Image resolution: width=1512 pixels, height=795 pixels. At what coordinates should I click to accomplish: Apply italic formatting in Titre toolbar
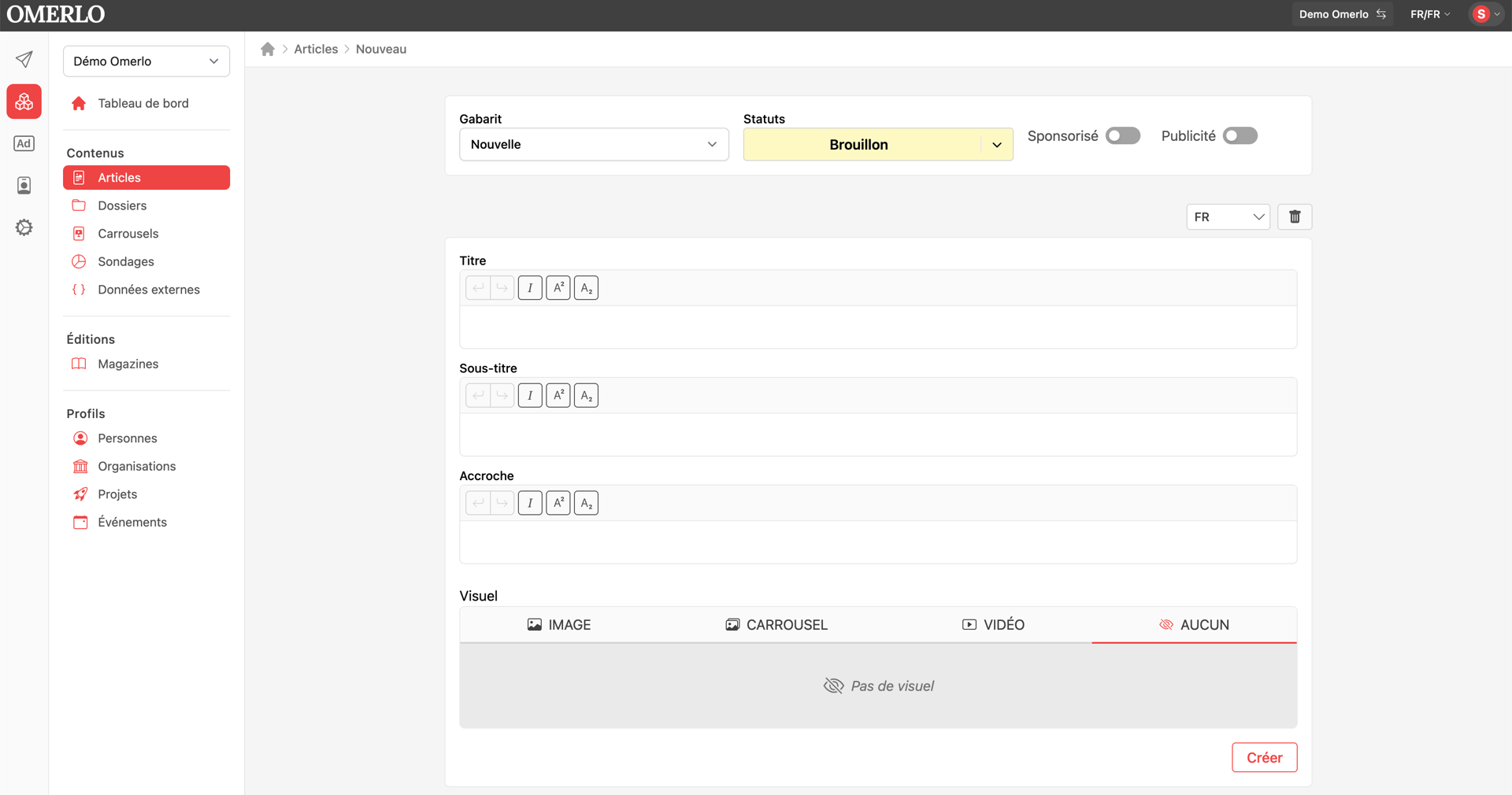pos(530,288)
